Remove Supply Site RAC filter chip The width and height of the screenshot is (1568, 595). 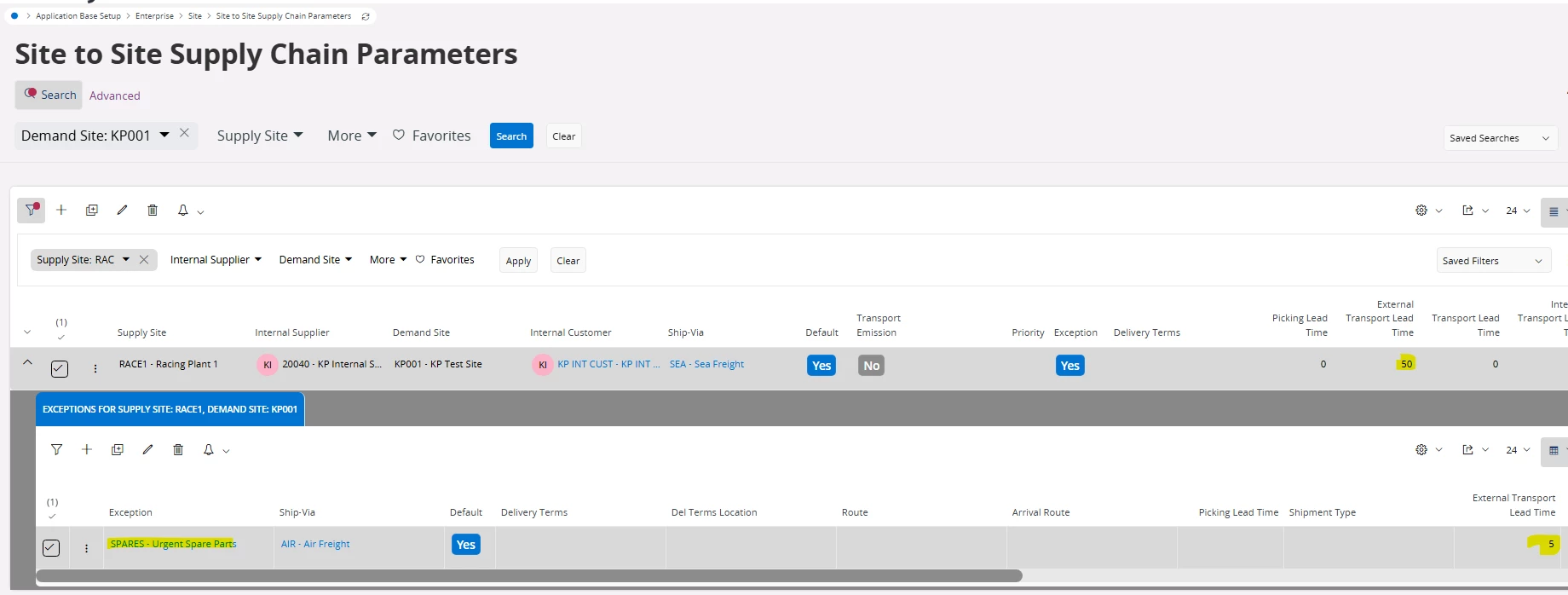pyautogui.click(x=144, y=260)
